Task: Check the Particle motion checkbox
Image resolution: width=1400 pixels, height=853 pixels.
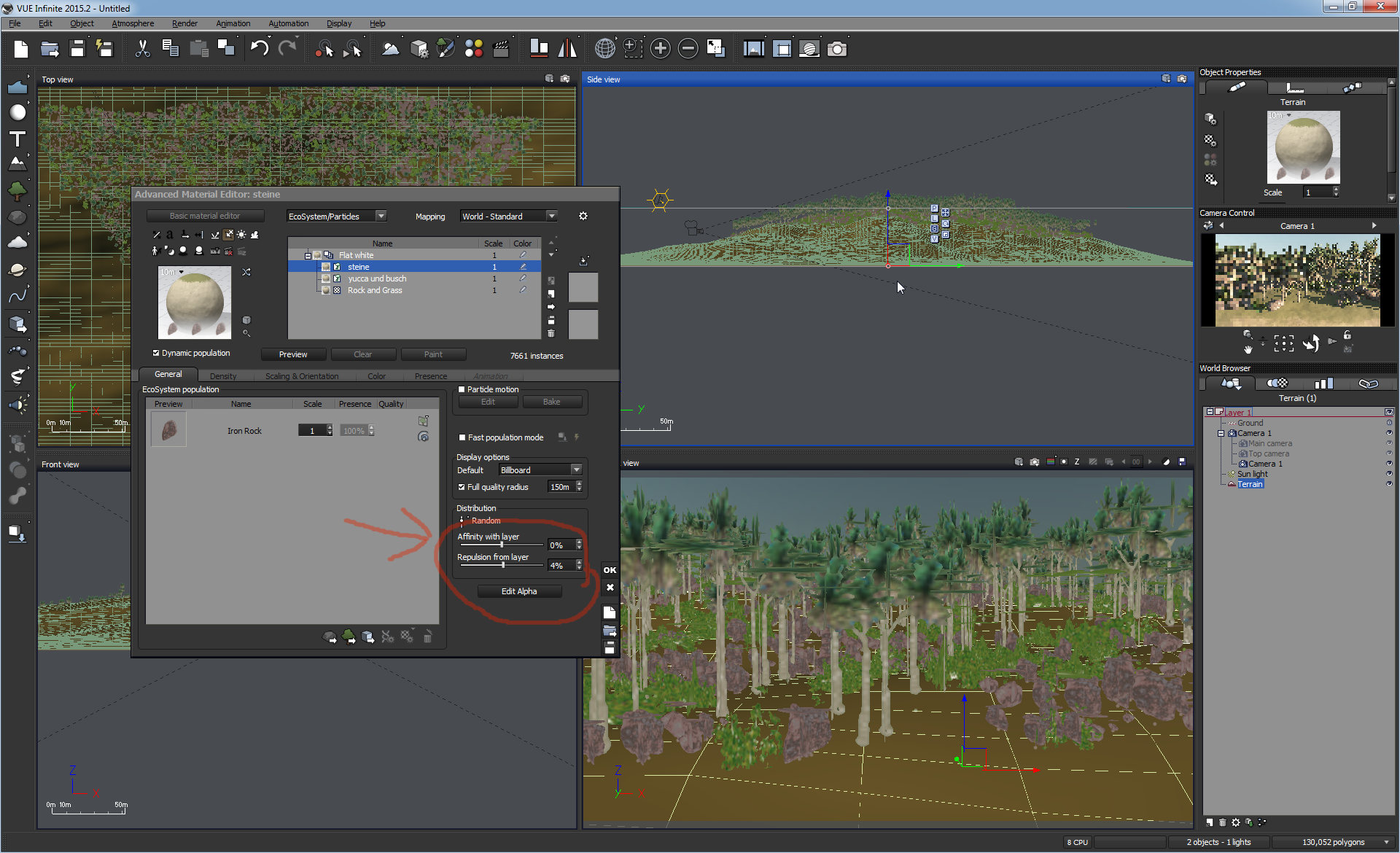Action: [462, 389]
